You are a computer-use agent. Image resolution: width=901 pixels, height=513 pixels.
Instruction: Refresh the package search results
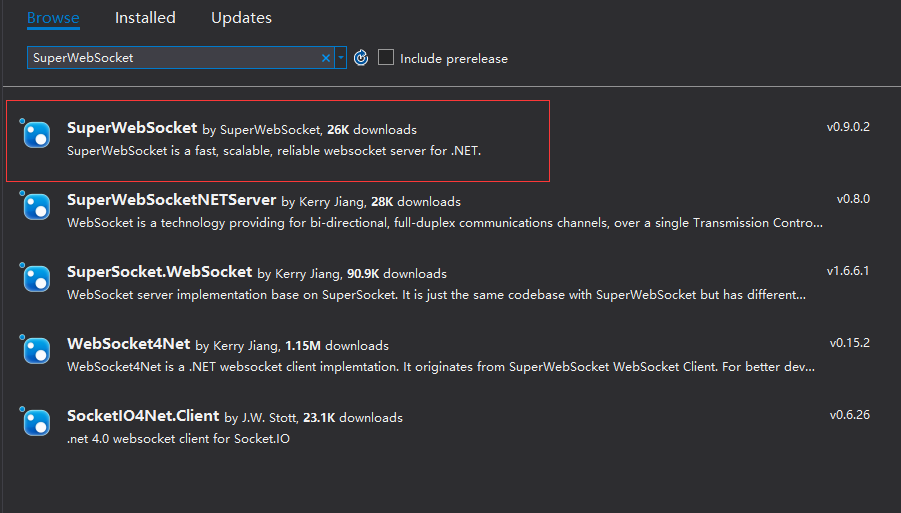coord(361,57)
